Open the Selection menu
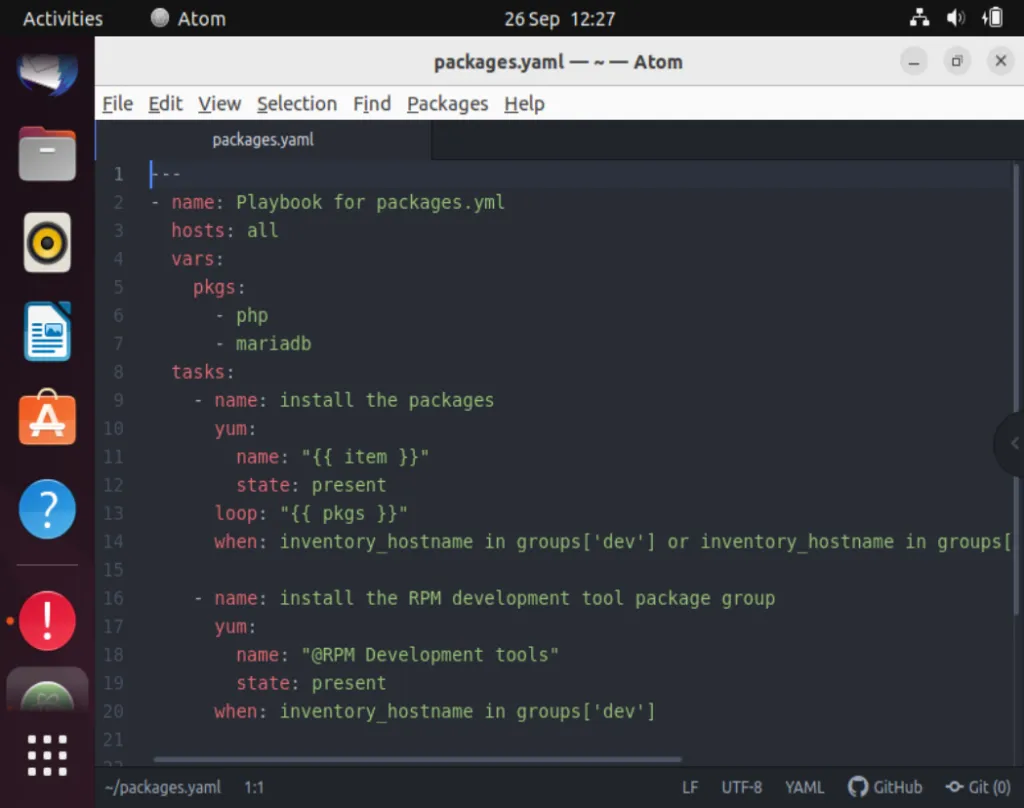The image size is (1024, 808). [296, 104]
